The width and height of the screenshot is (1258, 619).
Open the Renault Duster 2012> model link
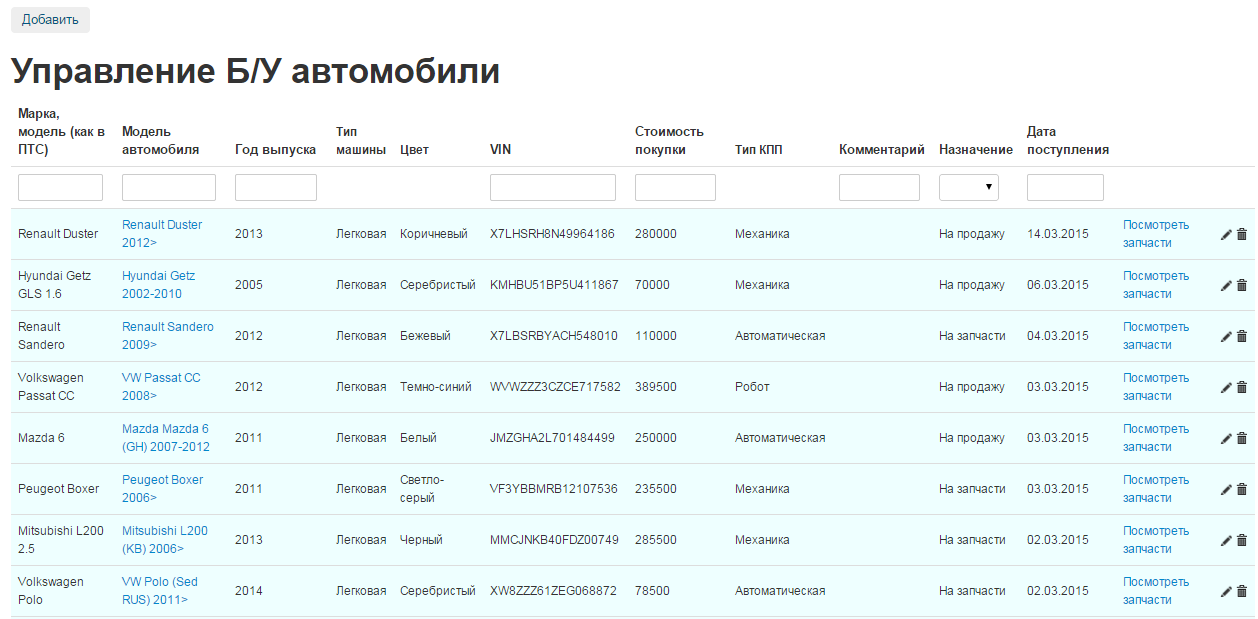click(x=162, y=234)
